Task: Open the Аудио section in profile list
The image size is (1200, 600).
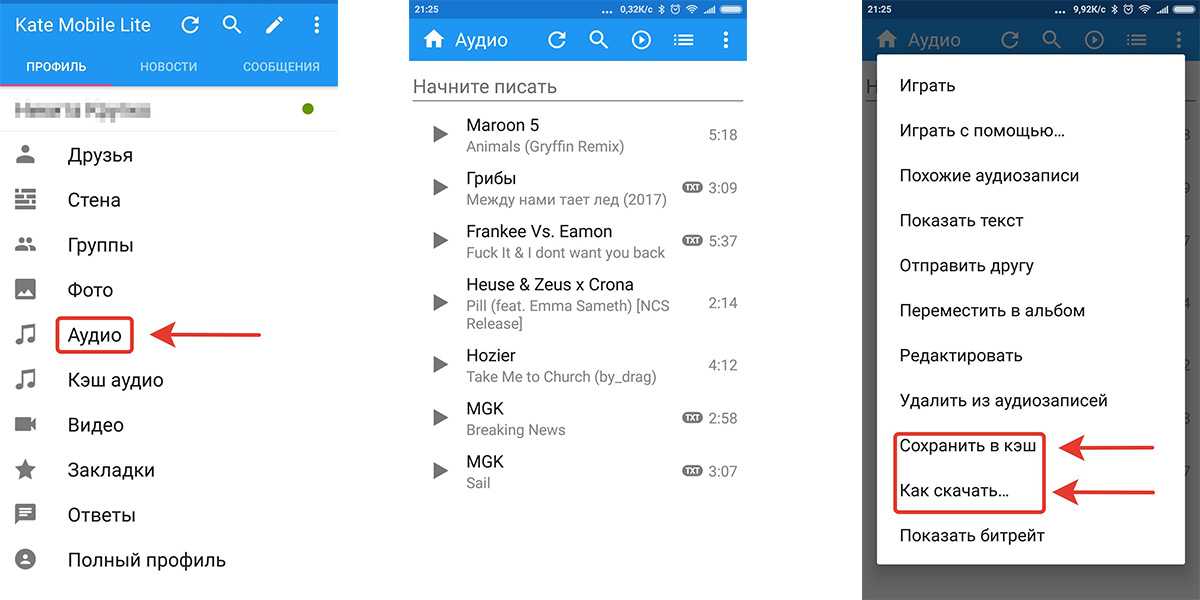Action: [x=95, y=335]
